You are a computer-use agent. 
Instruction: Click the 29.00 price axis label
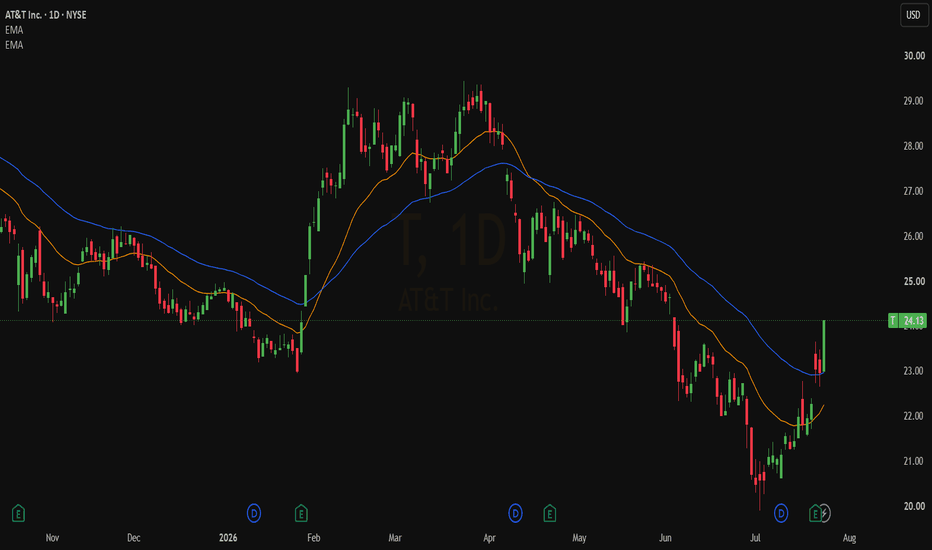click(914, 101)
